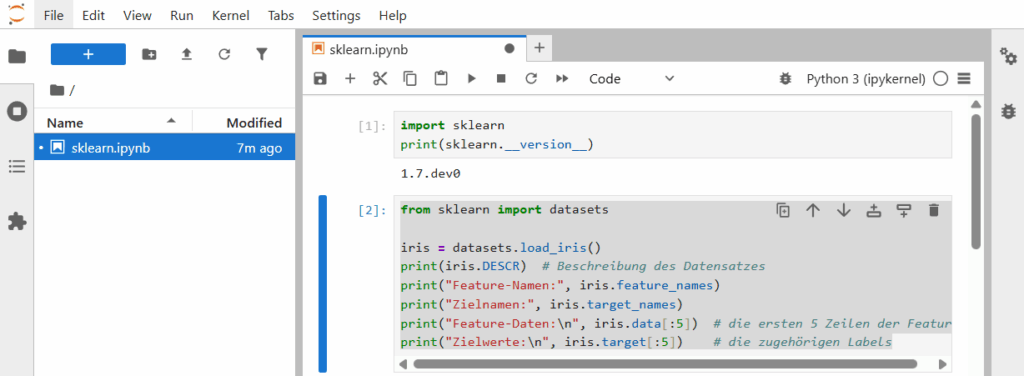This screenshot has height=376, width=1024.
Task: Click the blue New Launcher plus button
Action: 88,54
